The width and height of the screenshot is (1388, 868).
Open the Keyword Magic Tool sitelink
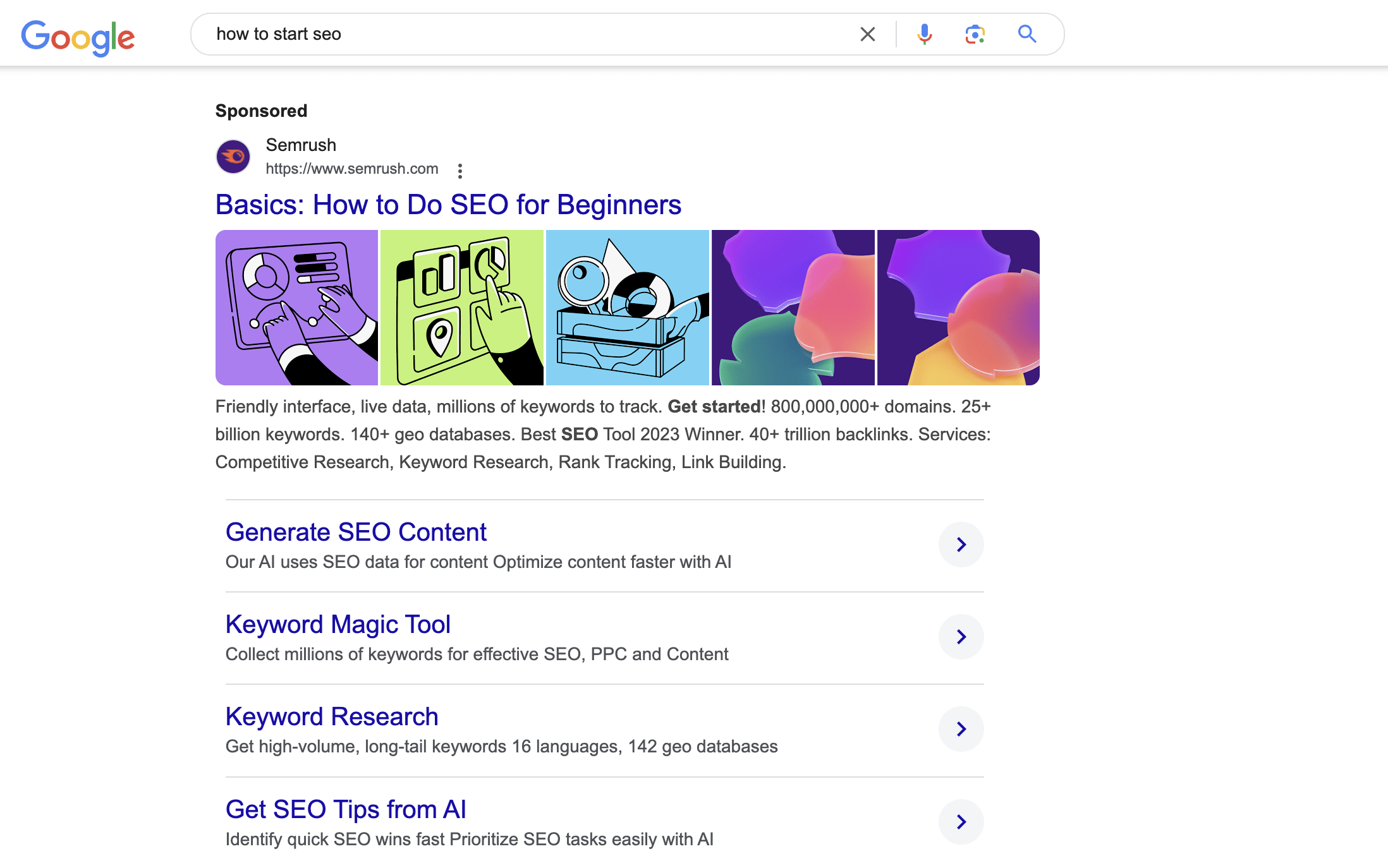[338, 624]
